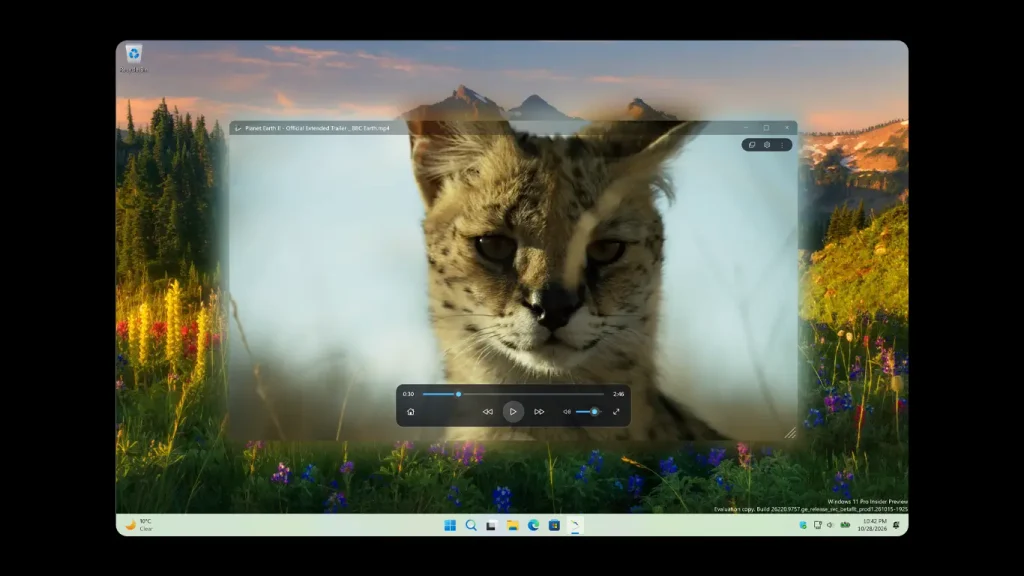
Task: Click the player window title text
Action: click(317, 128)
